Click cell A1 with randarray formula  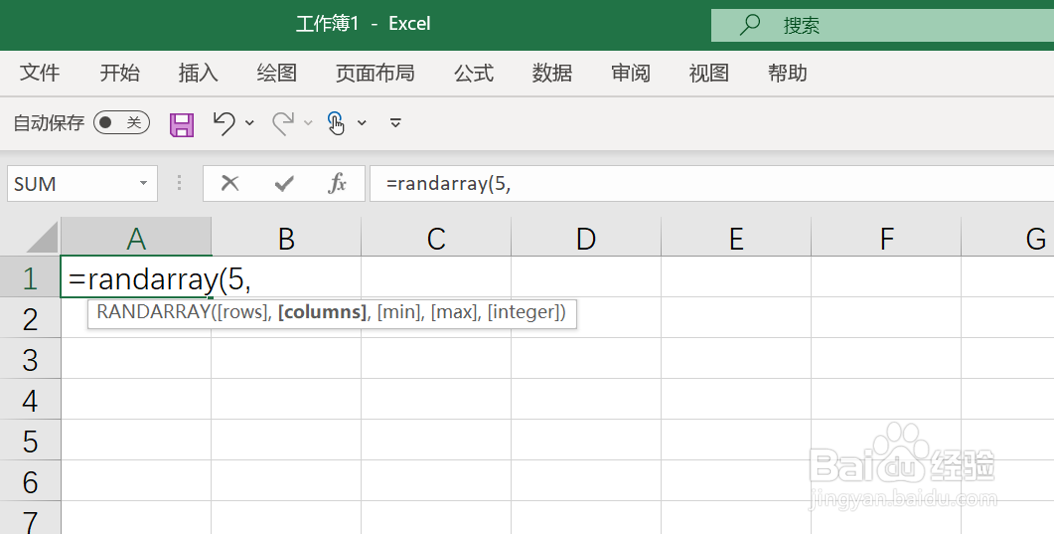click(x=136, y=276)
